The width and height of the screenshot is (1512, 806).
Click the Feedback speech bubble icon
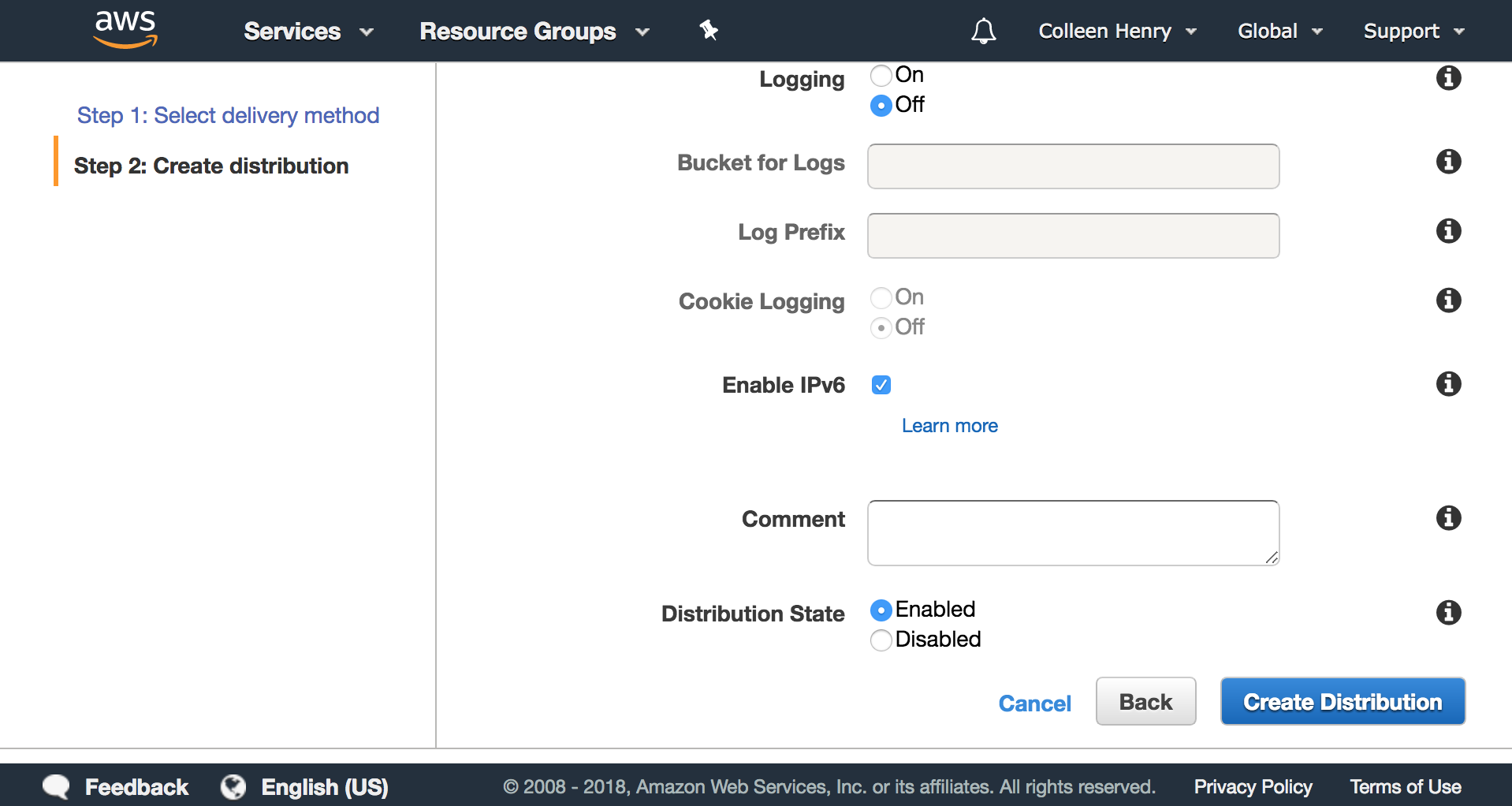56,786
